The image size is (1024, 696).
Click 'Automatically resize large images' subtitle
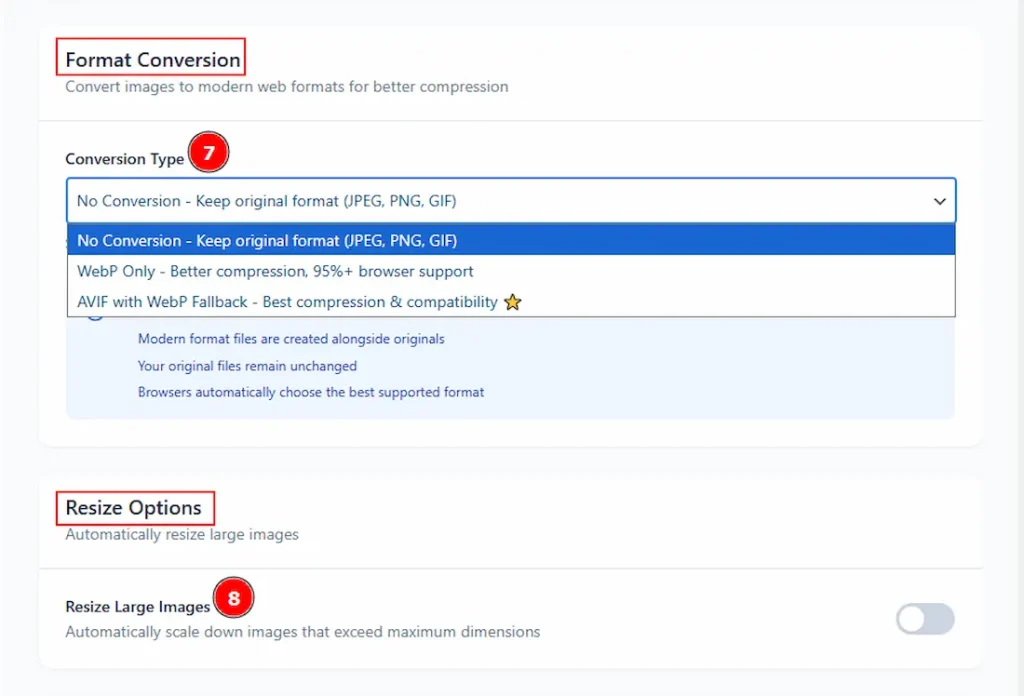[x=182, y=534]
